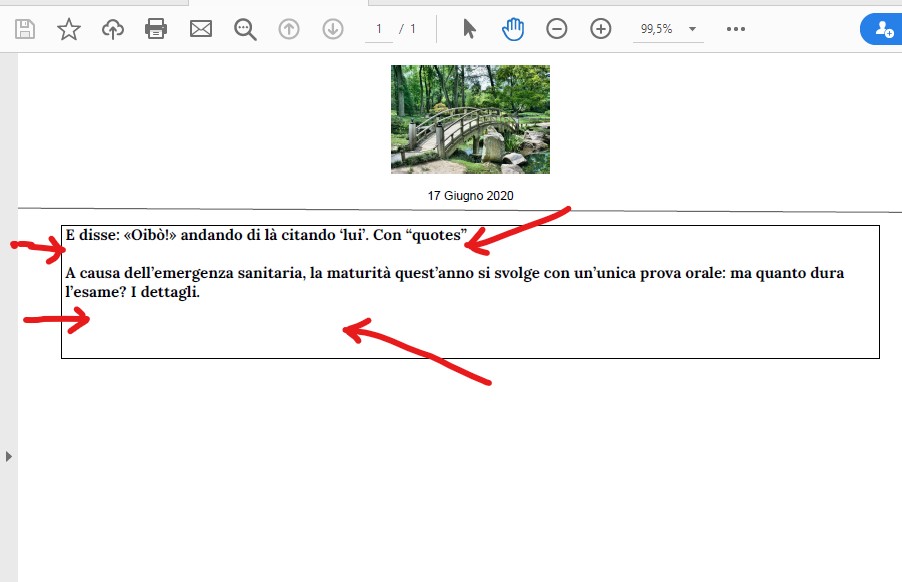Activate the Selection arrow tool
902x582 pixels.
pos(469,29)
